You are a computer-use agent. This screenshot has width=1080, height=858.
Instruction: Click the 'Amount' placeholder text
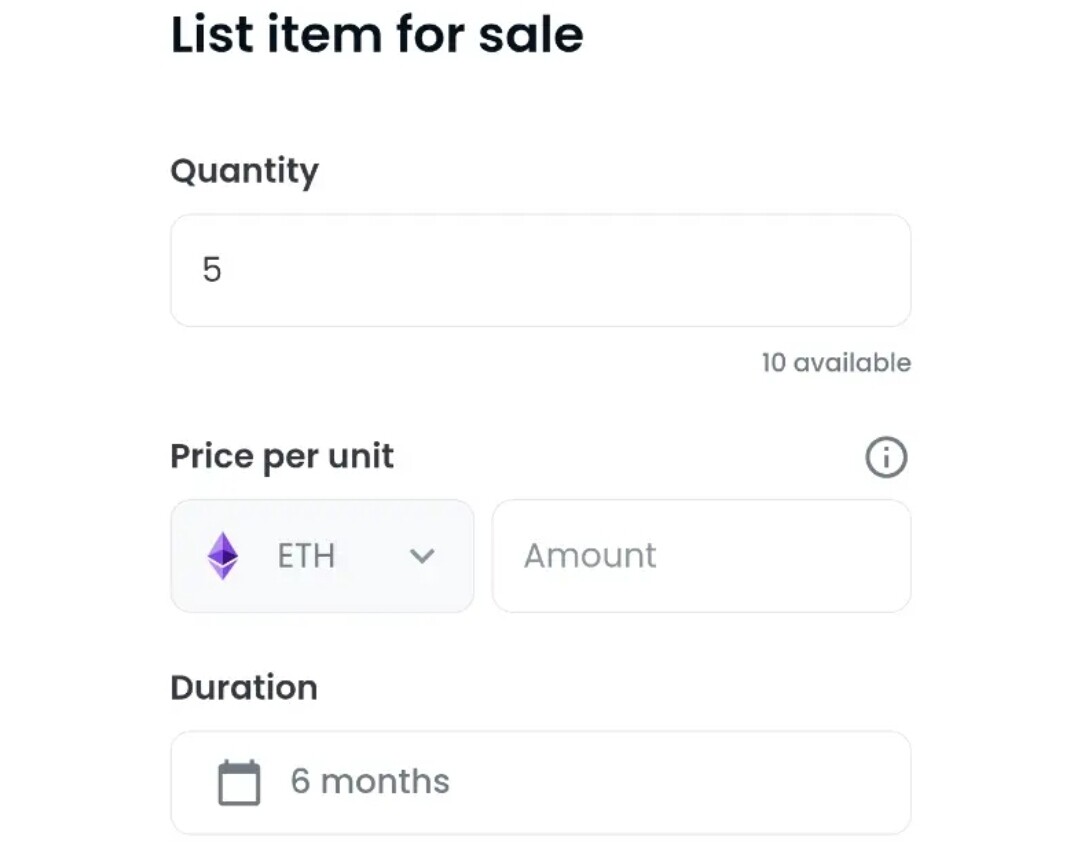[590, 556]
